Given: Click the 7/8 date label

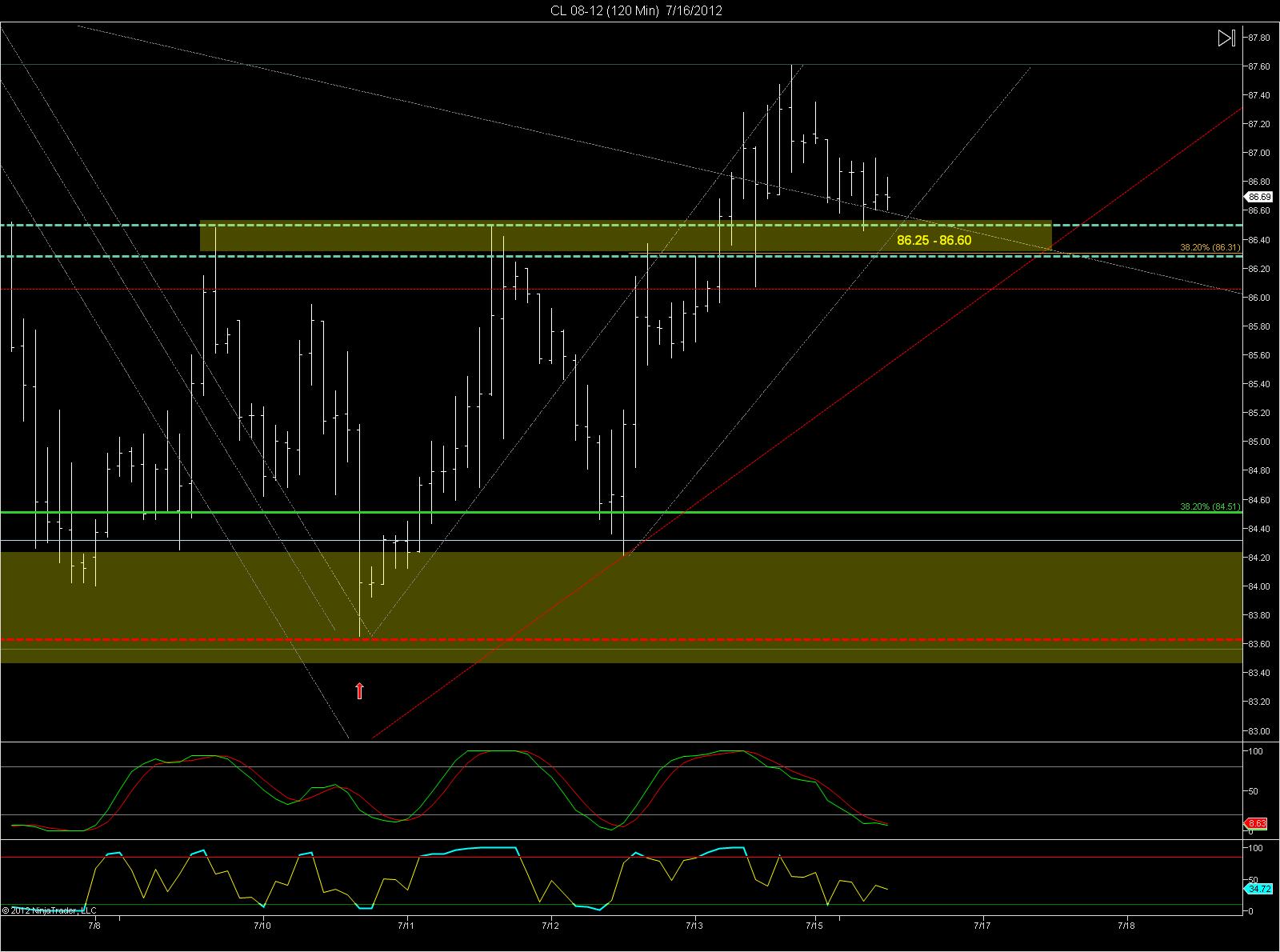Looking at the screenshot, I should (94, 925).
